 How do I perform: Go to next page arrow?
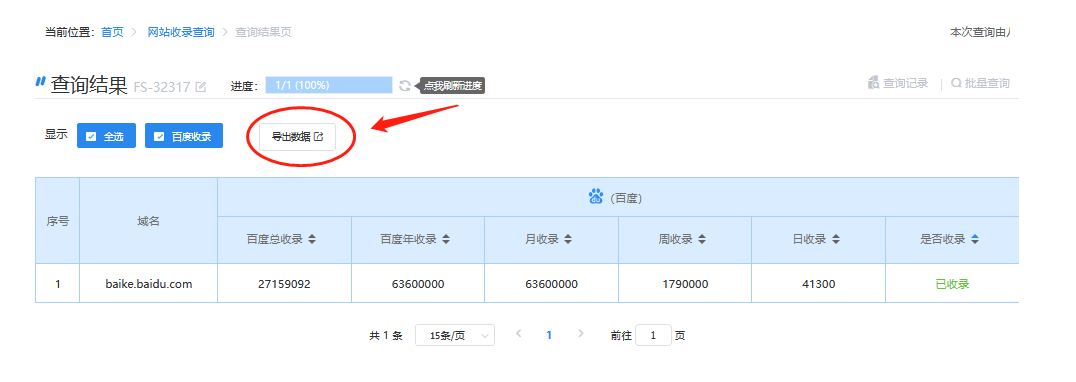tap(581, 334)
